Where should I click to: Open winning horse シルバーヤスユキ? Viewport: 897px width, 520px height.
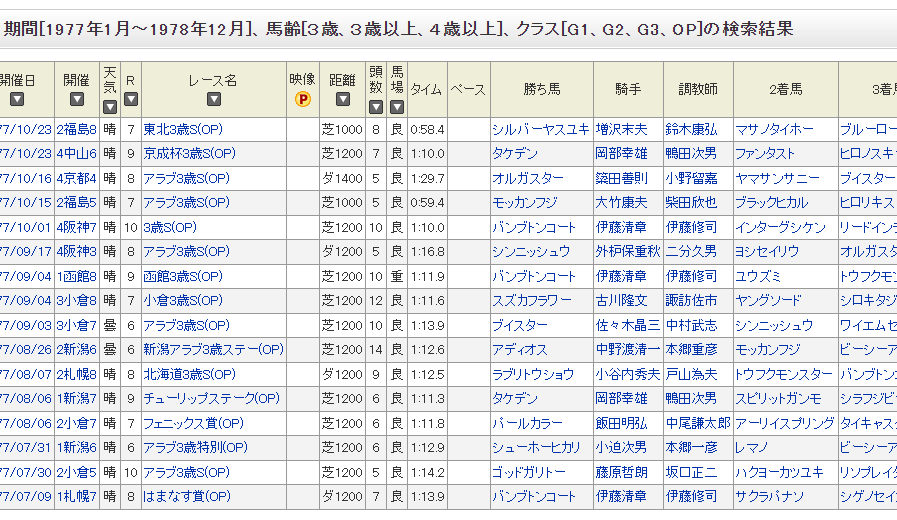[x=541, y=130]
